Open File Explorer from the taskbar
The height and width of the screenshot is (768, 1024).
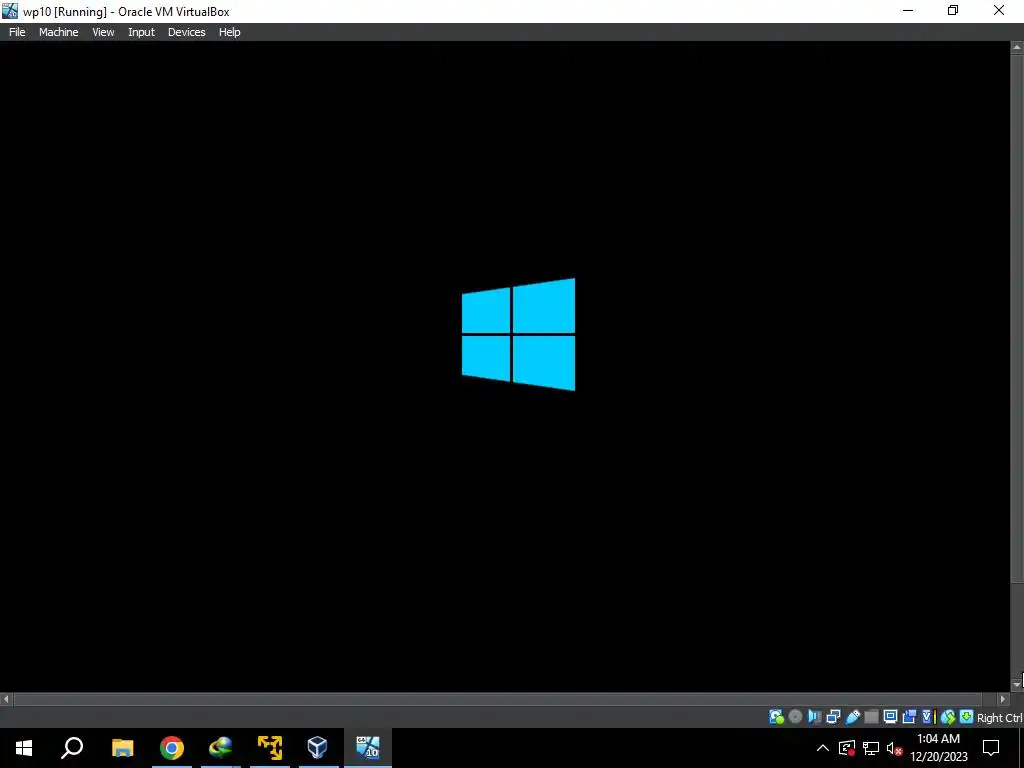(122, 748)
